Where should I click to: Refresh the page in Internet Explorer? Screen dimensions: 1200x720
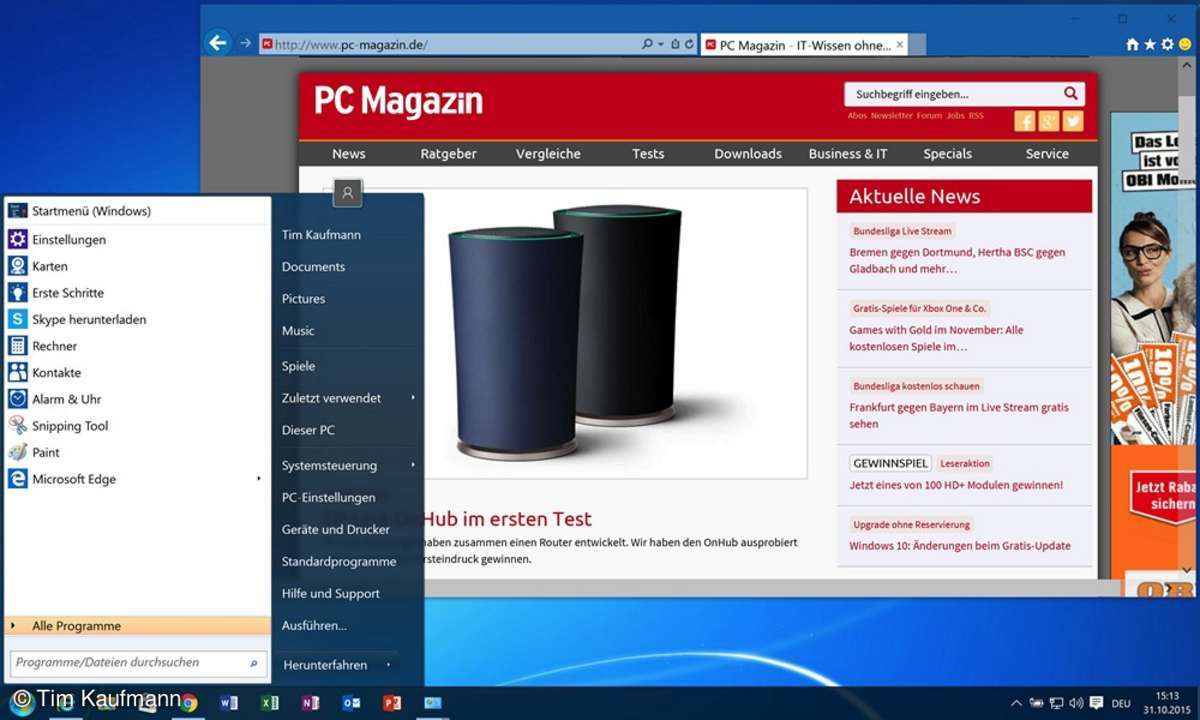[x=689, y=44]
